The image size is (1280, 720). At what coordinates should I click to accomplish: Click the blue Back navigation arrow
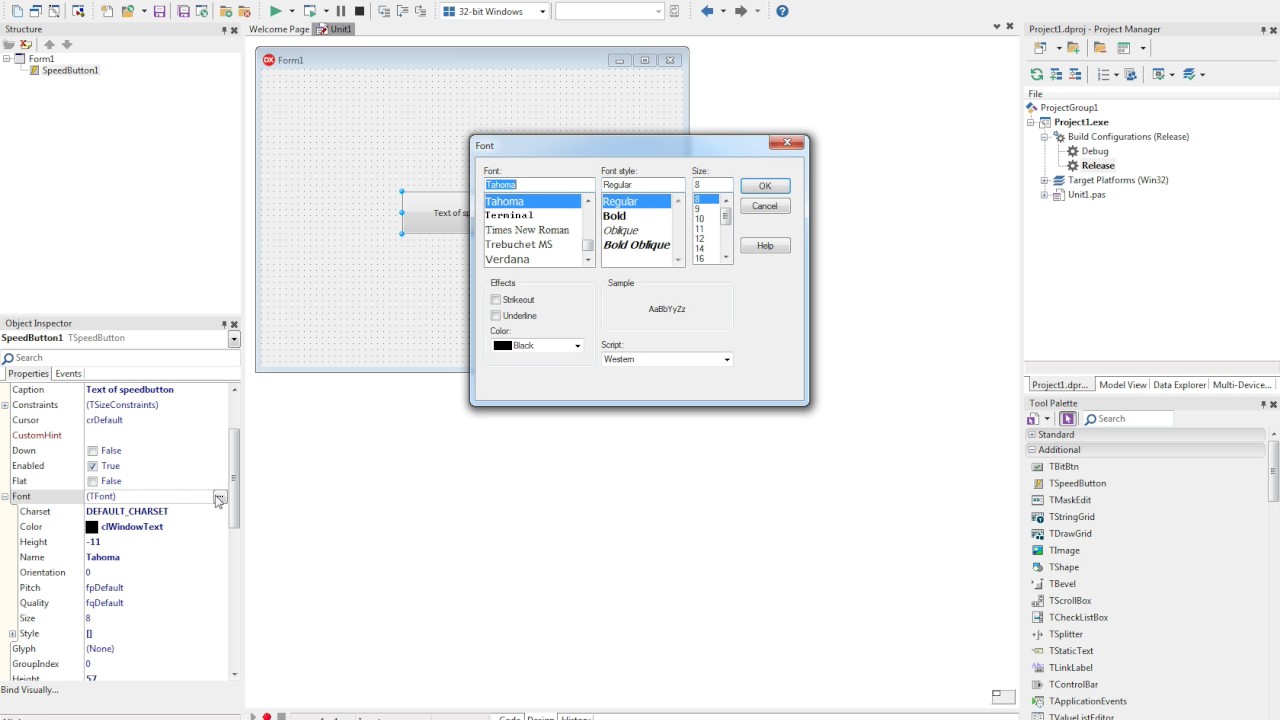click(x=707, y=11)
